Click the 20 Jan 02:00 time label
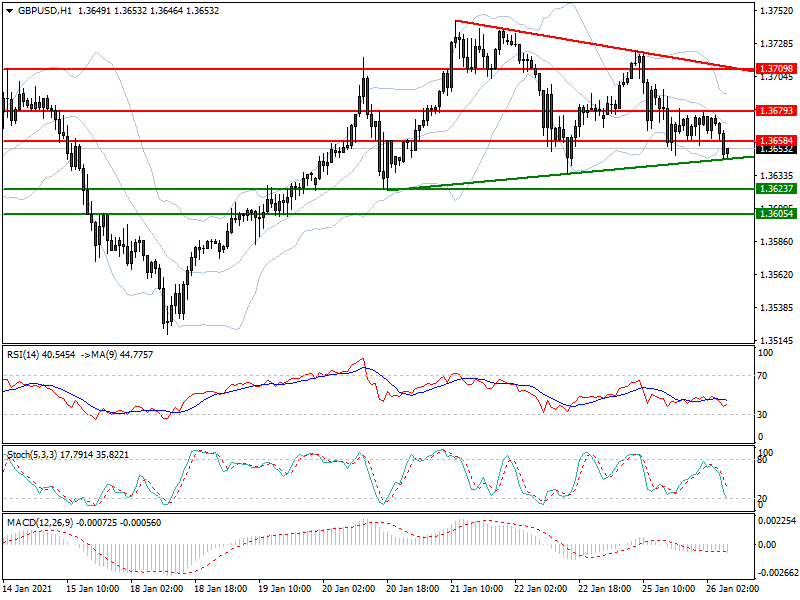Screen dimensions: 800x600 (x=349, y=588)
